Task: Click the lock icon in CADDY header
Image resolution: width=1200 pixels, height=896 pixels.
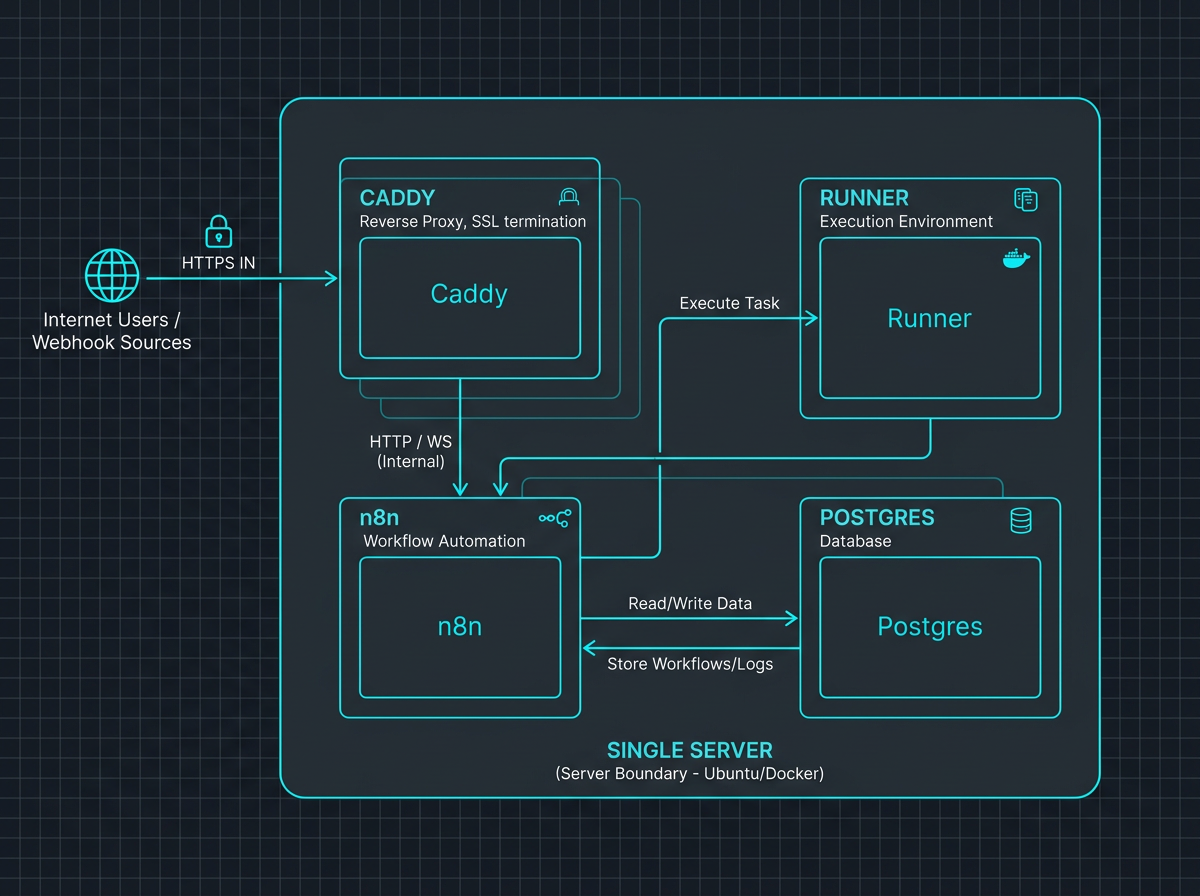Action: 569,197
